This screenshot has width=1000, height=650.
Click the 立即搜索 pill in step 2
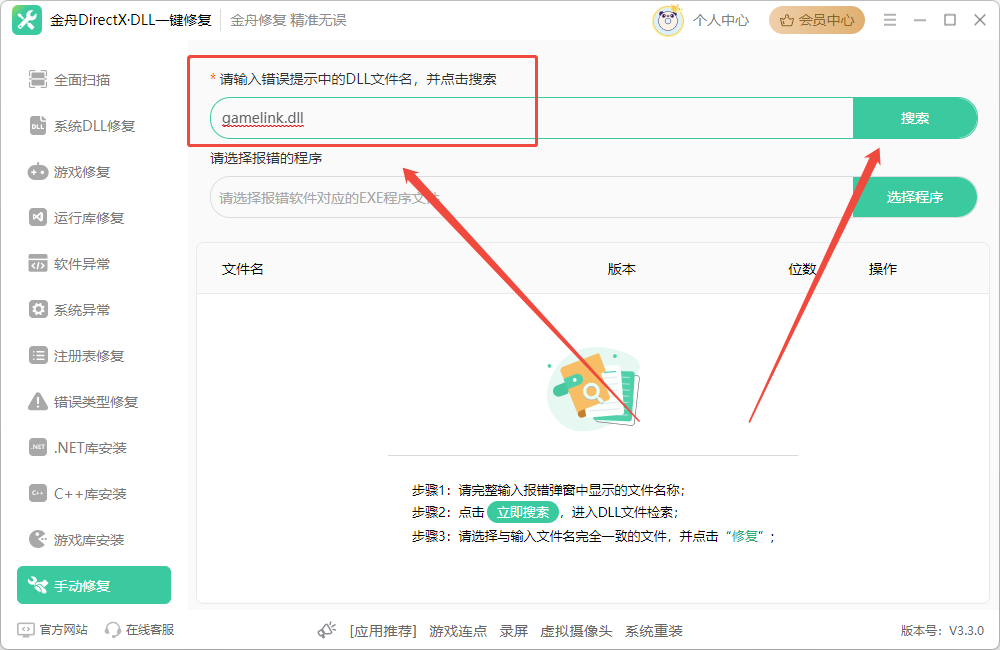523,512
